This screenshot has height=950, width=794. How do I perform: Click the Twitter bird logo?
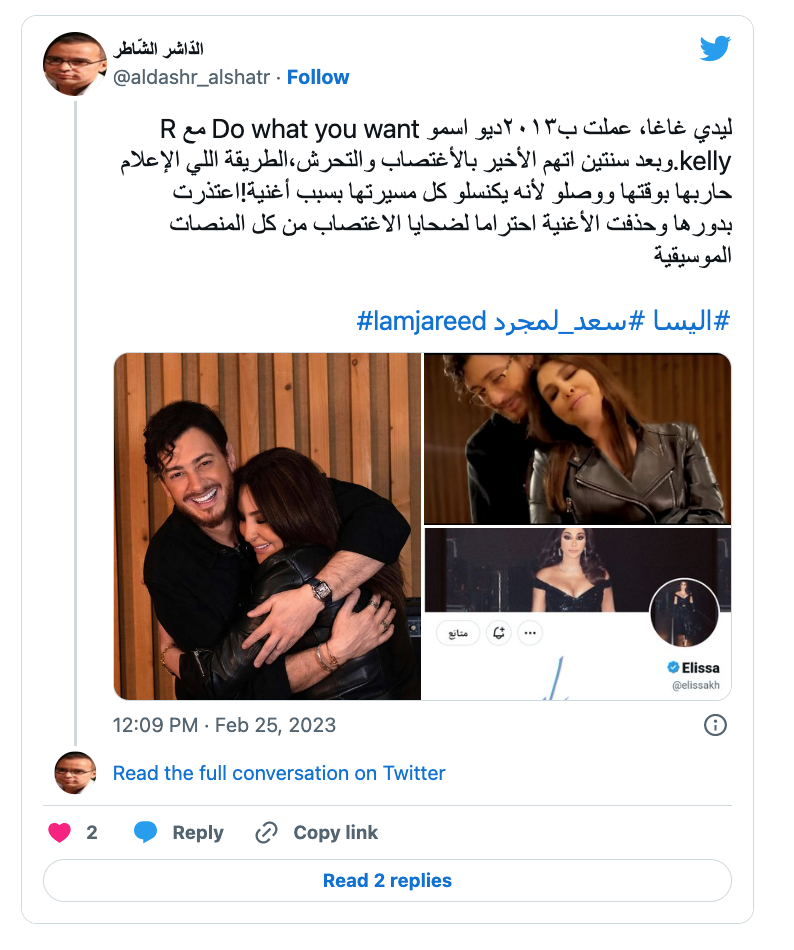715,49
